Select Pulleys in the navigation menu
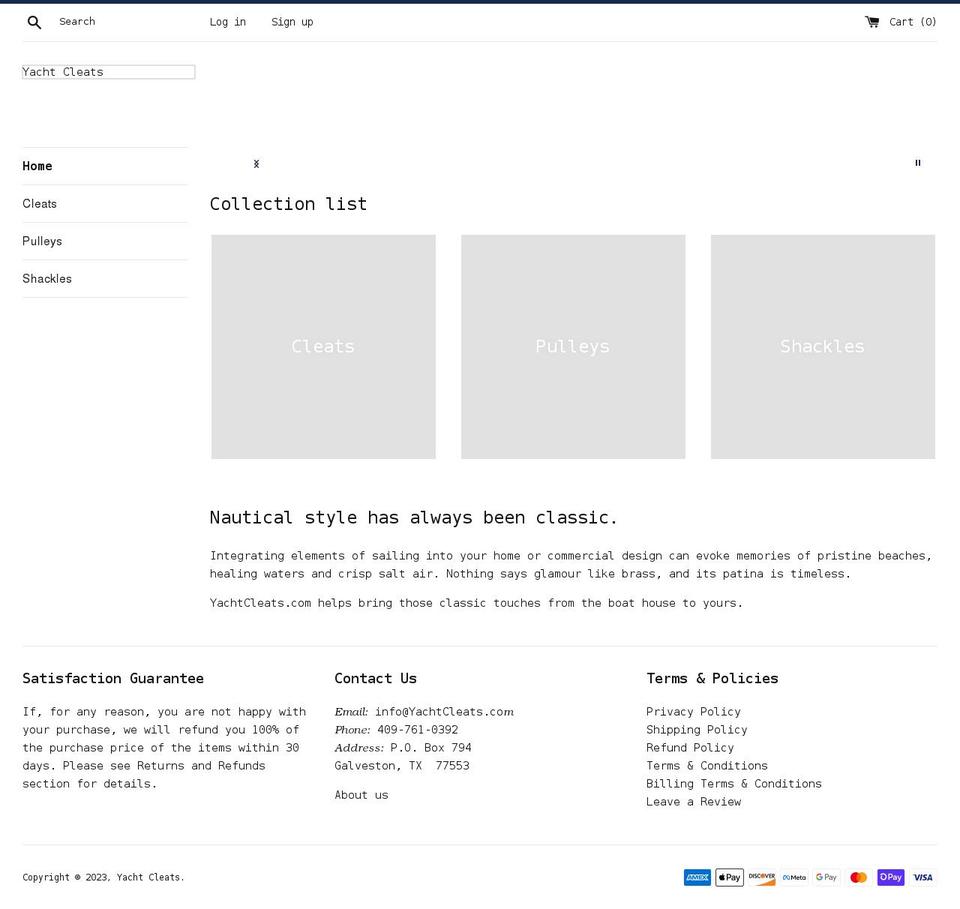 [x=42, y=241]
